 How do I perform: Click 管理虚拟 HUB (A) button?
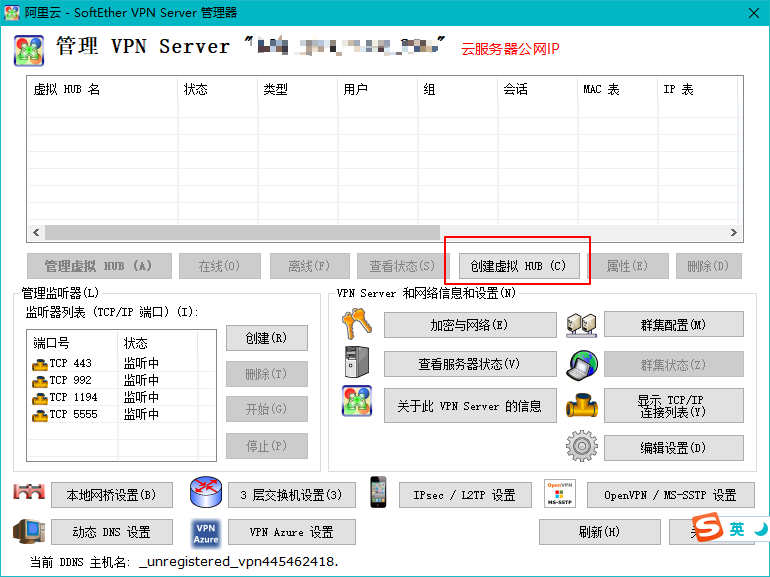pyautogui.click(x=99, y=266)
